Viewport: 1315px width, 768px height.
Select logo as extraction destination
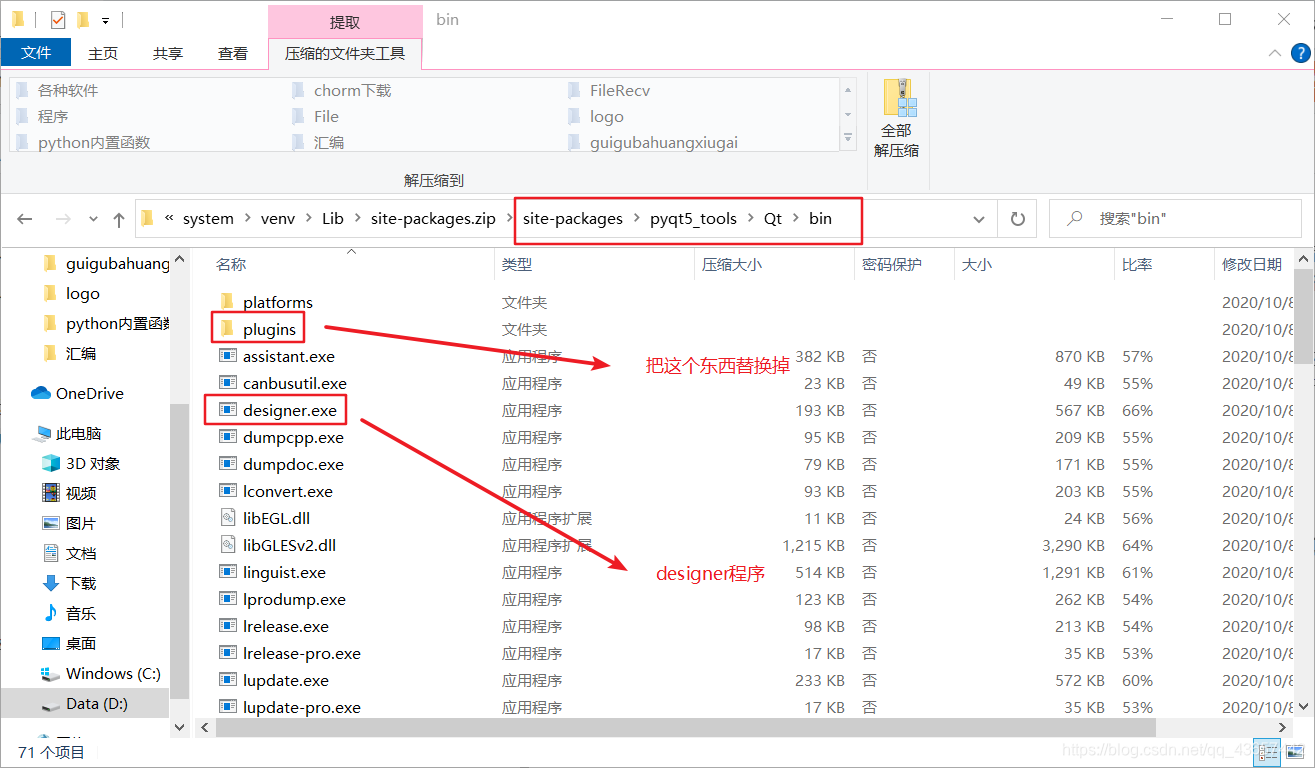pos(604,117)
